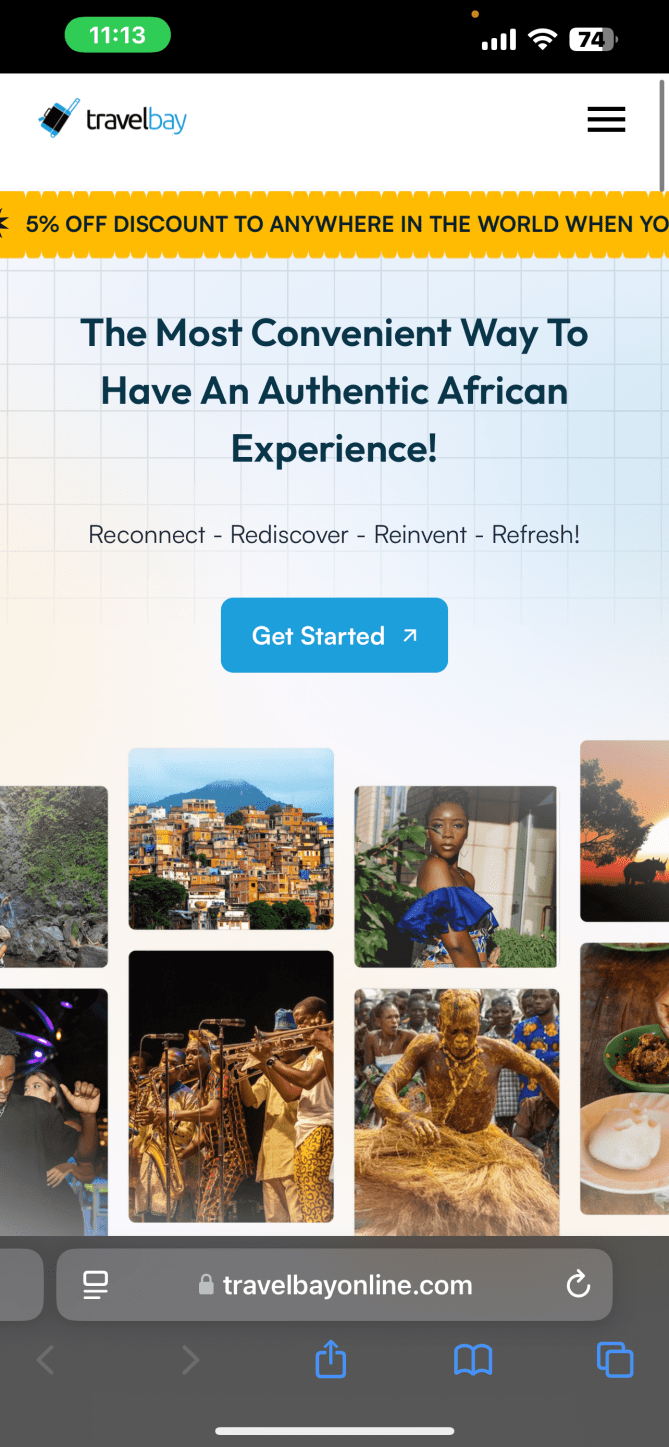Open the sunset rhino silhouette photo
The width and height of the screenshot is (669, 1447).
[624, 831]
